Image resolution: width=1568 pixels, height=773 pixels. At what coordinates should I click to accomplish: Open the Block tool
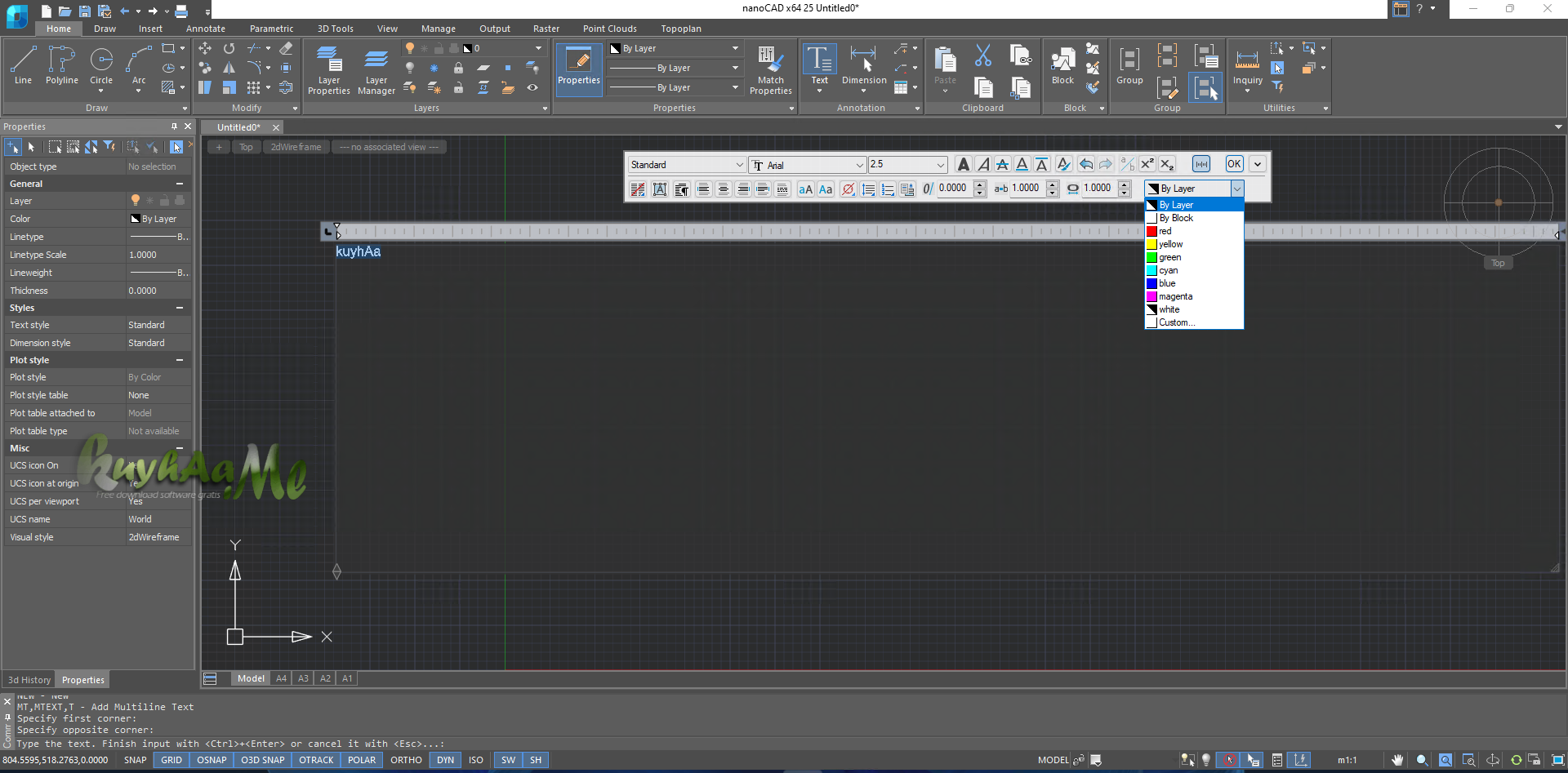1062,65
